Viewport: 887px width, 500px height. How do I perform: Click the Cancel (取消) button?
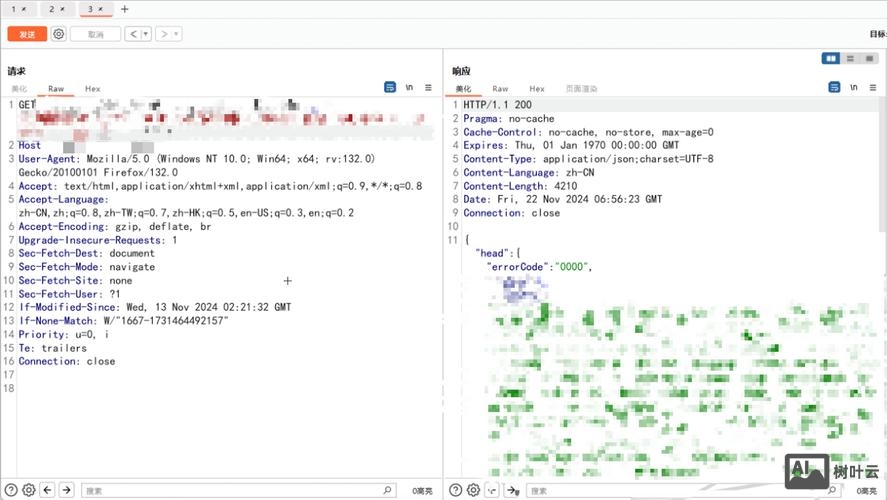pyautogui.click(x=96, y=34)
